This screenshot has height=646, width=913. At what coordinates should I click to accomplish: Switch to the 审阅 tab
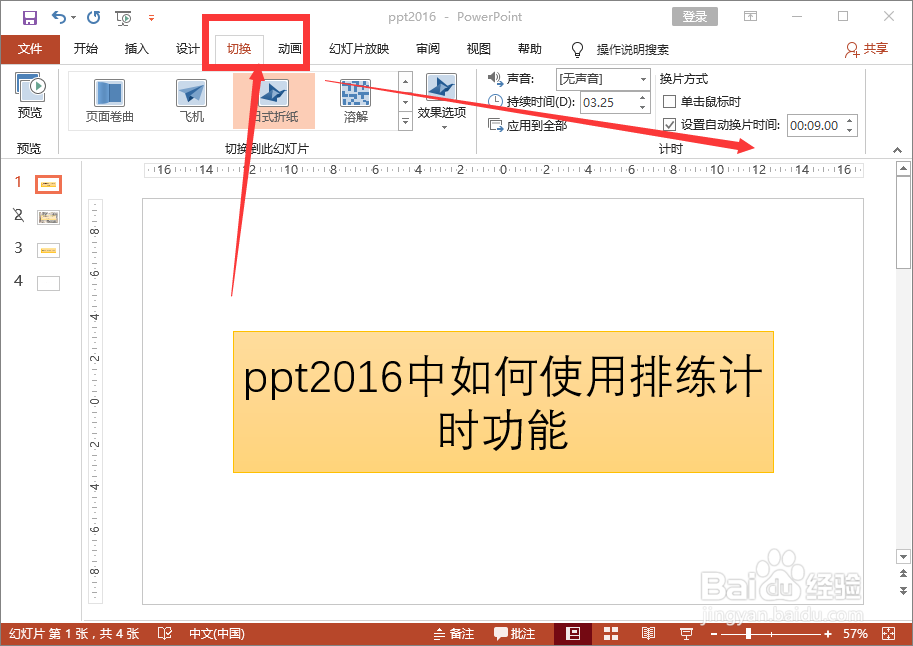[428, 49]
